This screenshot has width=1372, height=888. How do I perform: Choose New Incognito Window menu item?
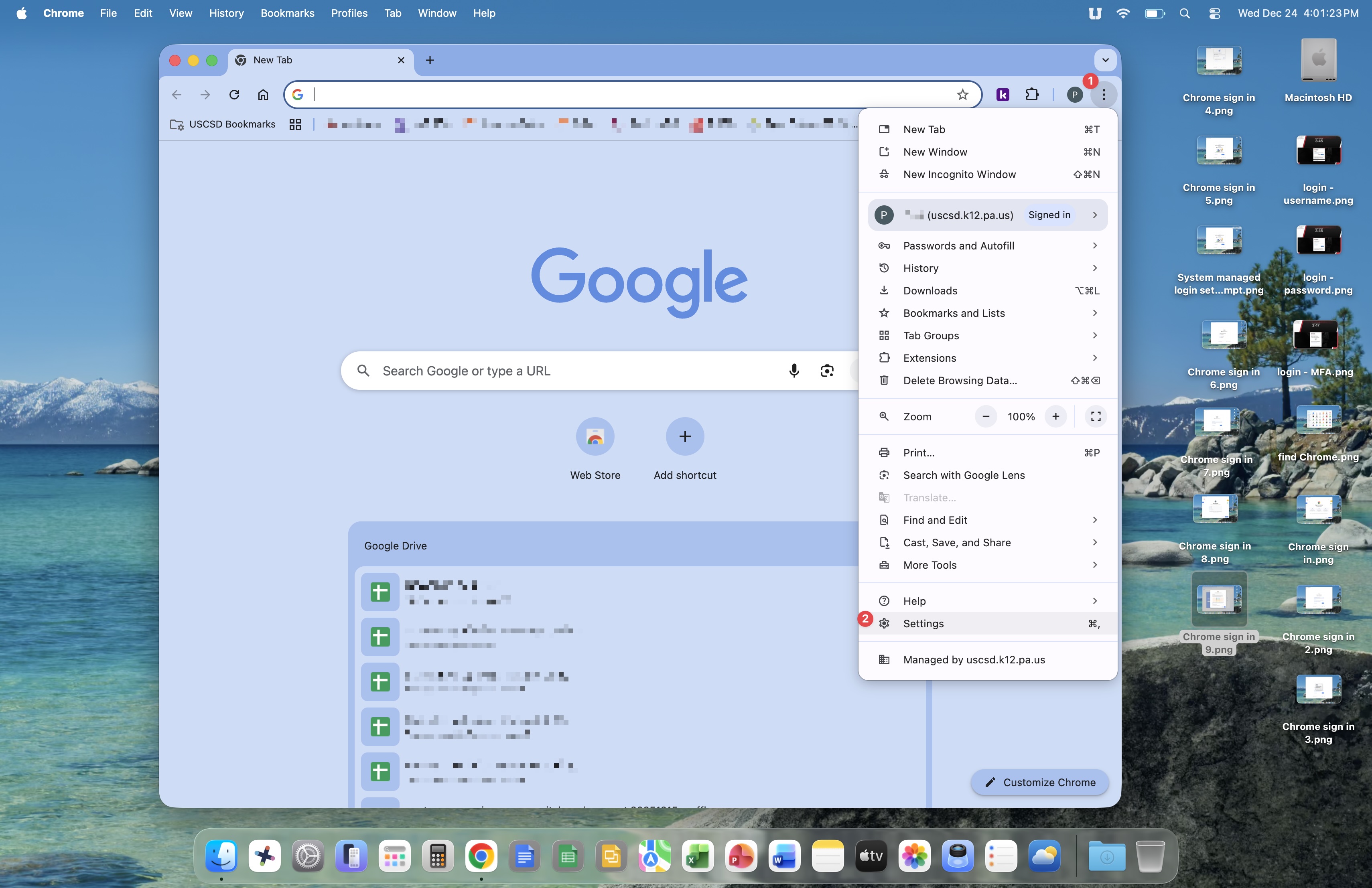click(x=959, y=174)
